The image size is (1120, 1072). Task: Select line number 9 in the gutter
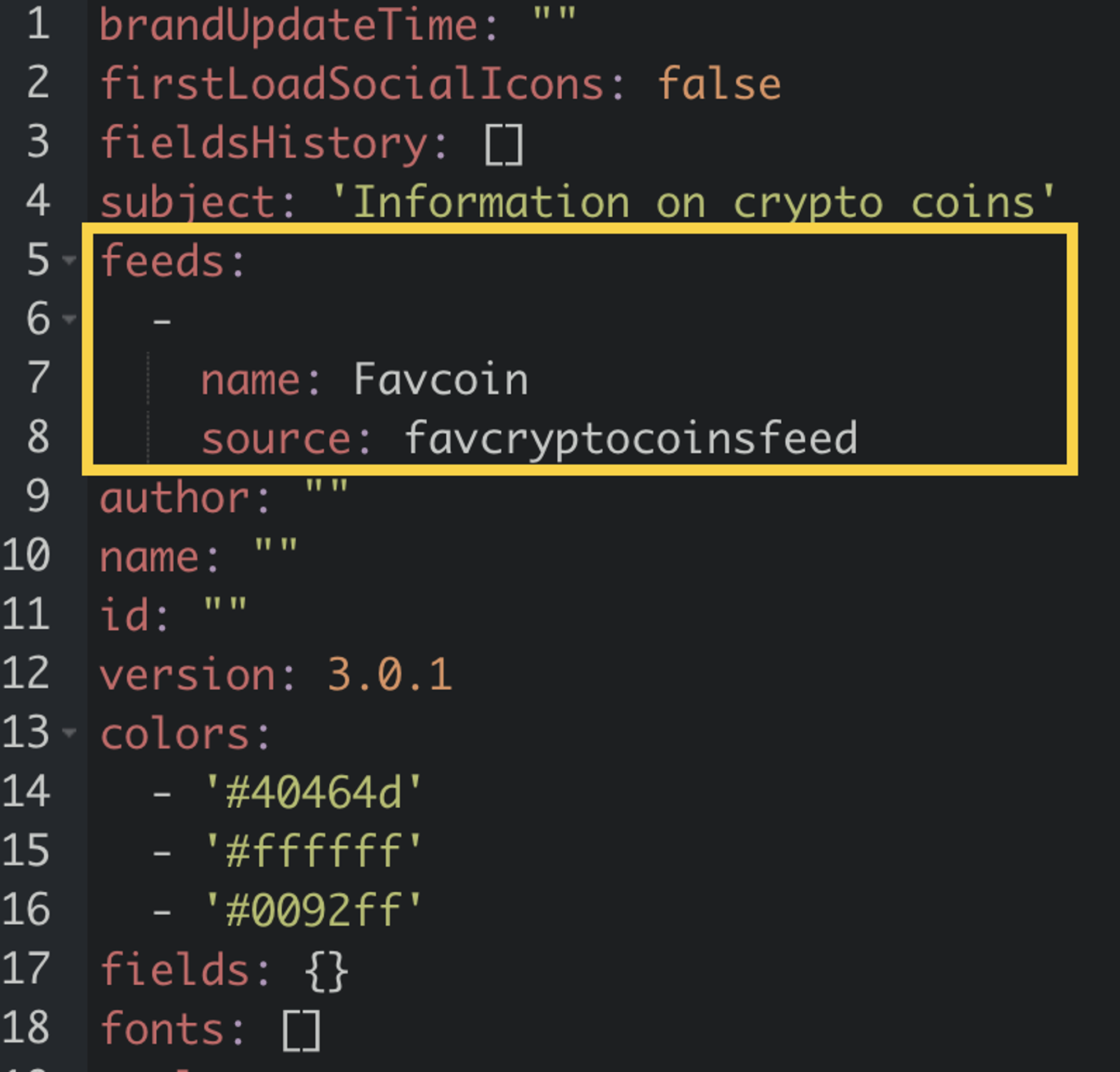[x=38, y=497]
